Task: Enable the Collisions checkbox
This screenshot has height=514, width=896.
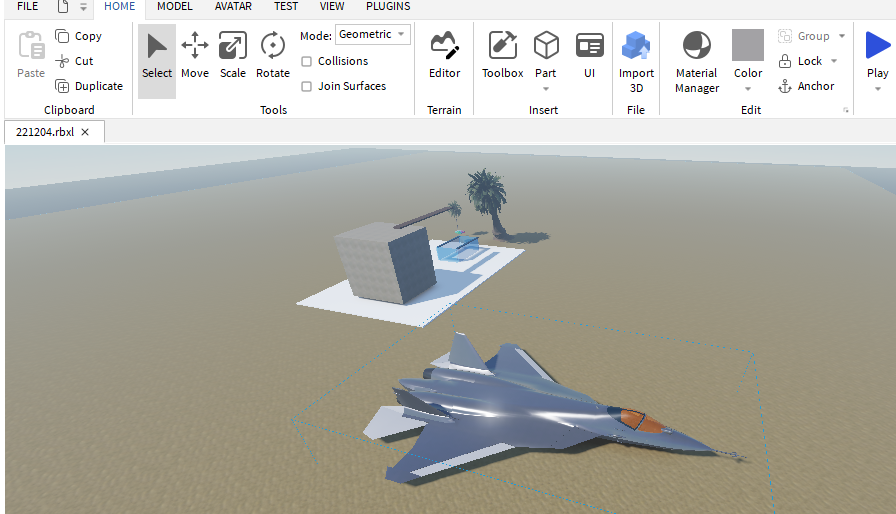Action: coord(307,61)
